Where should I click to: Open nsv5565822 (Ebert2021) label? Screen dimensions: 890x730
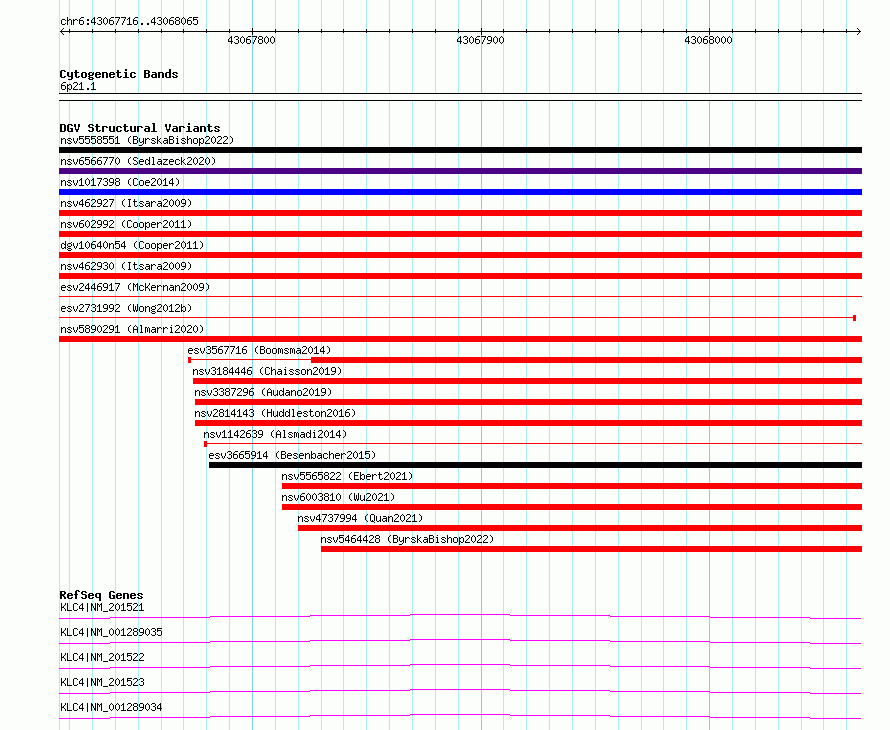[347, 476]
